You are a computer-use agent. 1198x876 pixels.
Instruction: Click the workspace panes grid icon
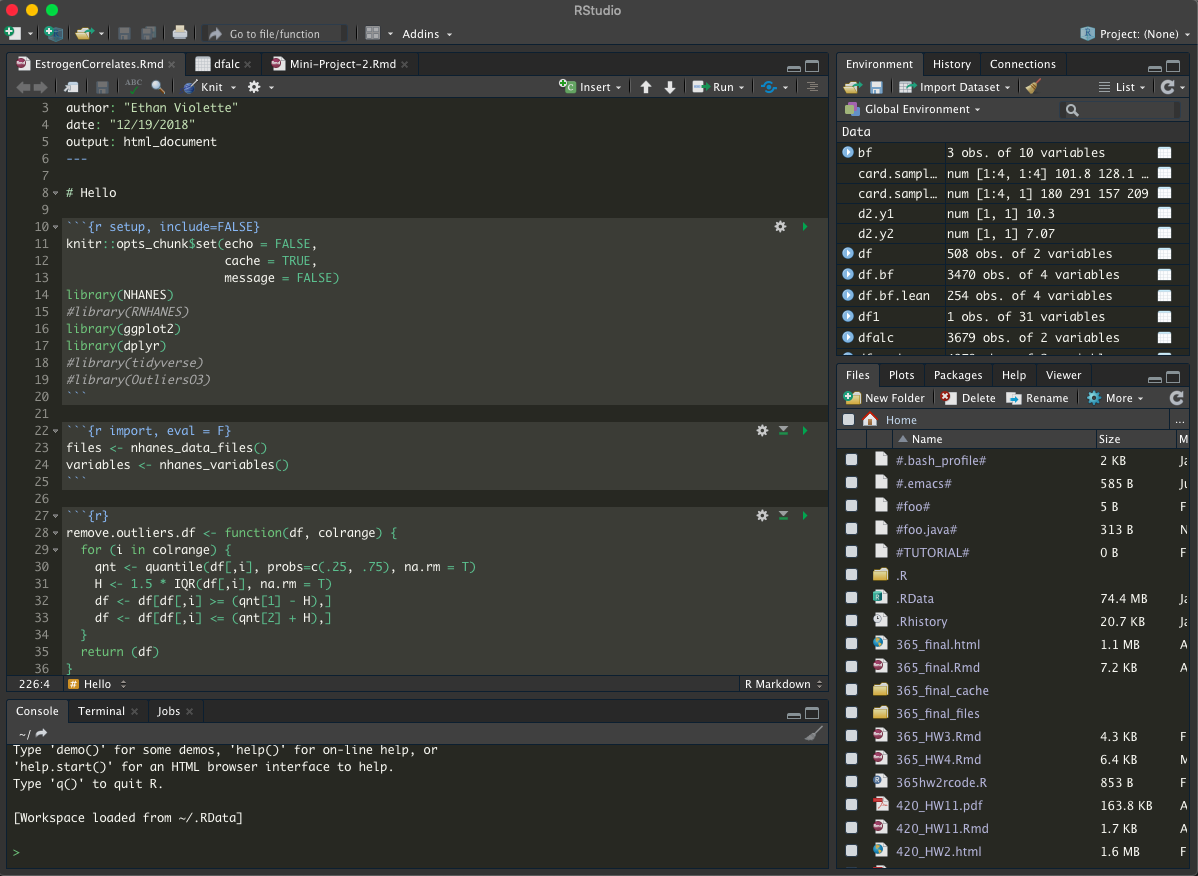coord(373,34)
